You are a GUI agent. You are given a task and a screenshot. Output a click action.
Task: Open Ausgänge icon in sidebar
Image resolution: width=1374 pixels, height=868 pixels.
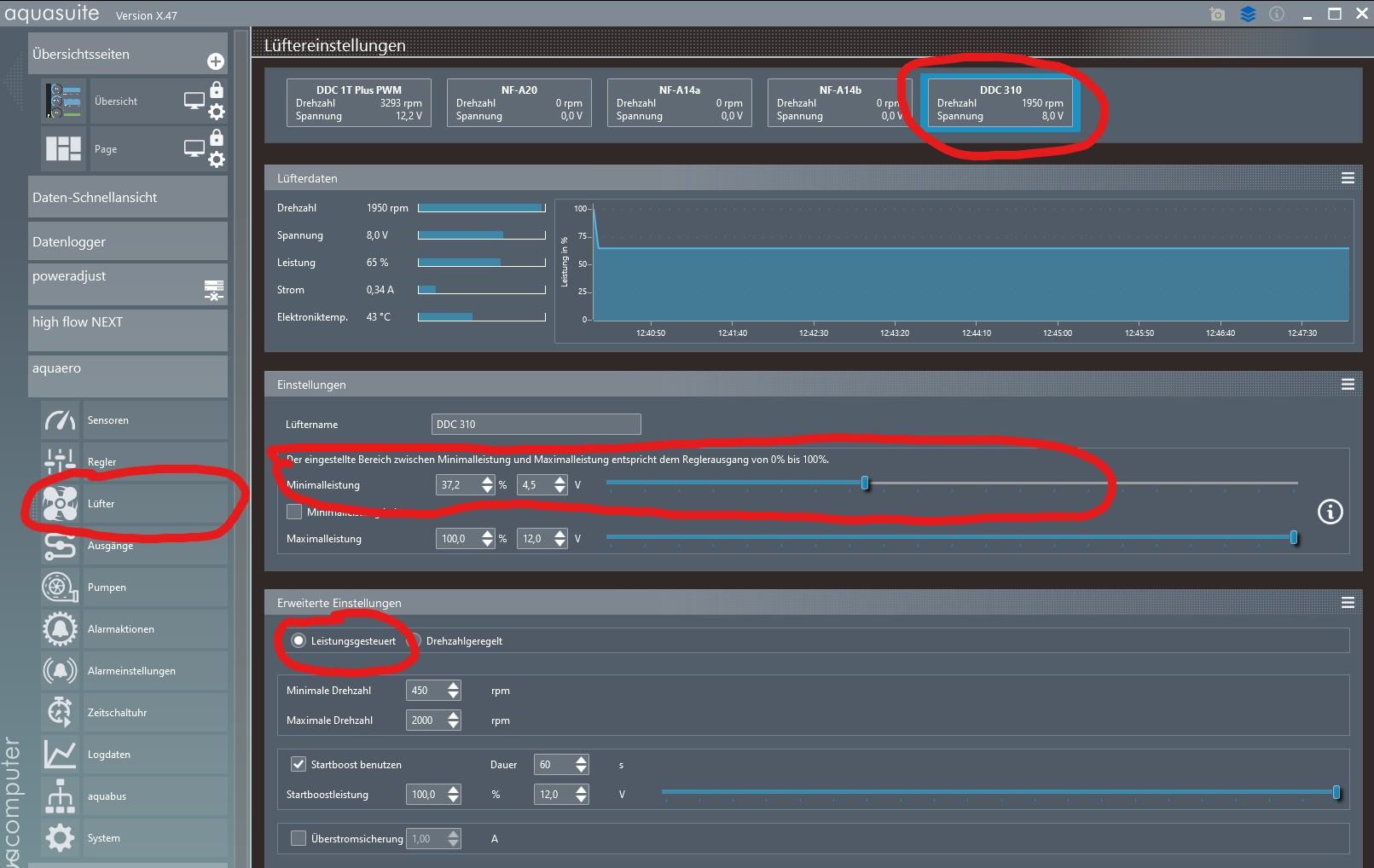click(60, 546)
